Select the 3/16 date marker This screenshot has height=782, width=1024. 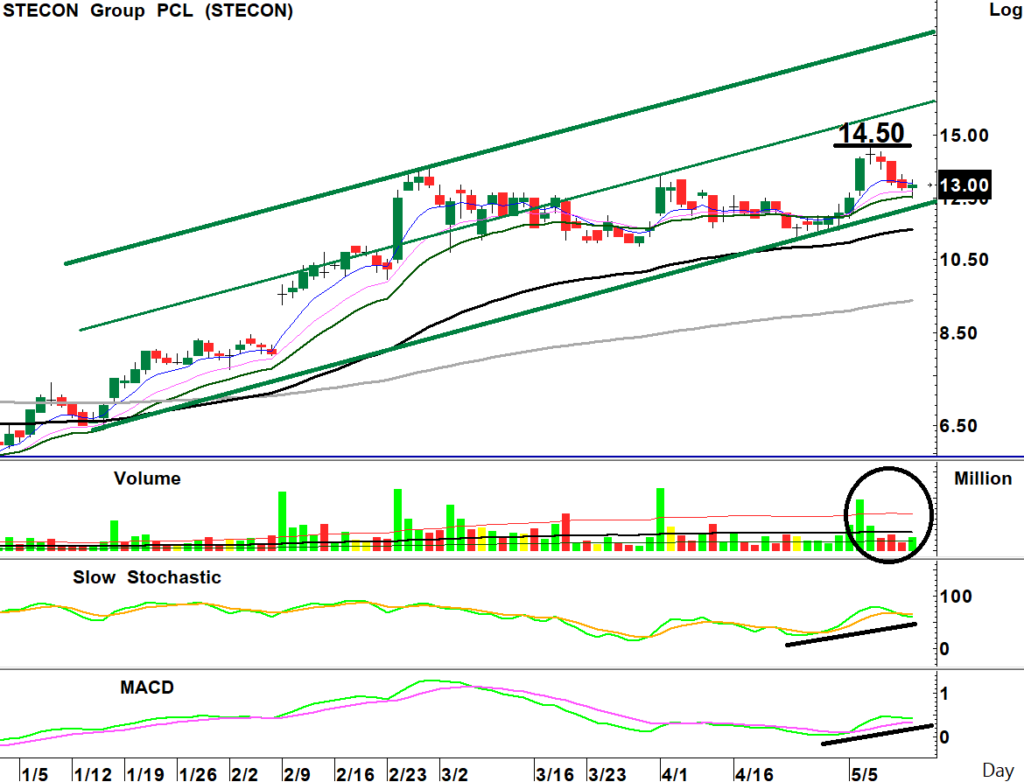555,775
